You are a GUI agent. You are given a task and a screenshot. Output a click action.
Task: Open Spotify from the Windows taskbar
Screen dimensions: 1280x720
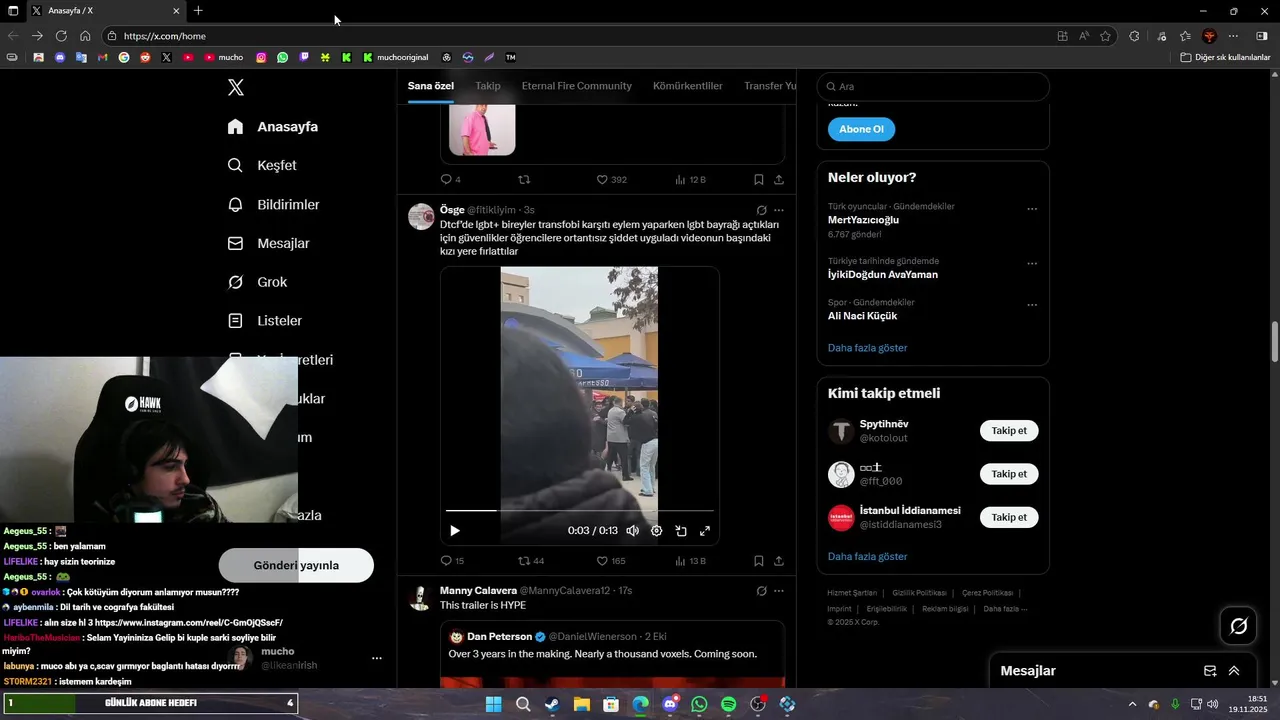point(728,704)
